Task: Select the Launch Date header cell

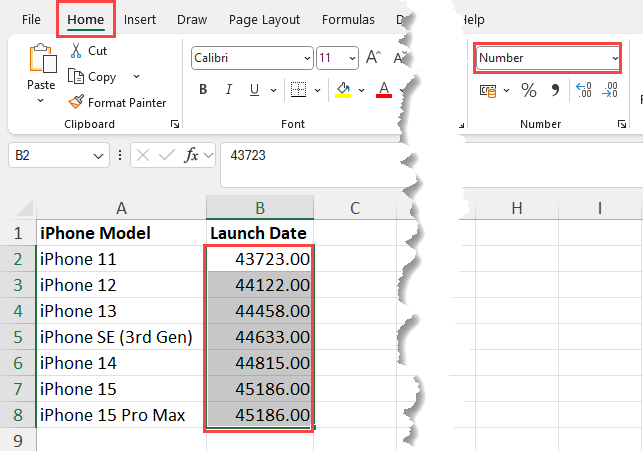Action: (260, 233)
